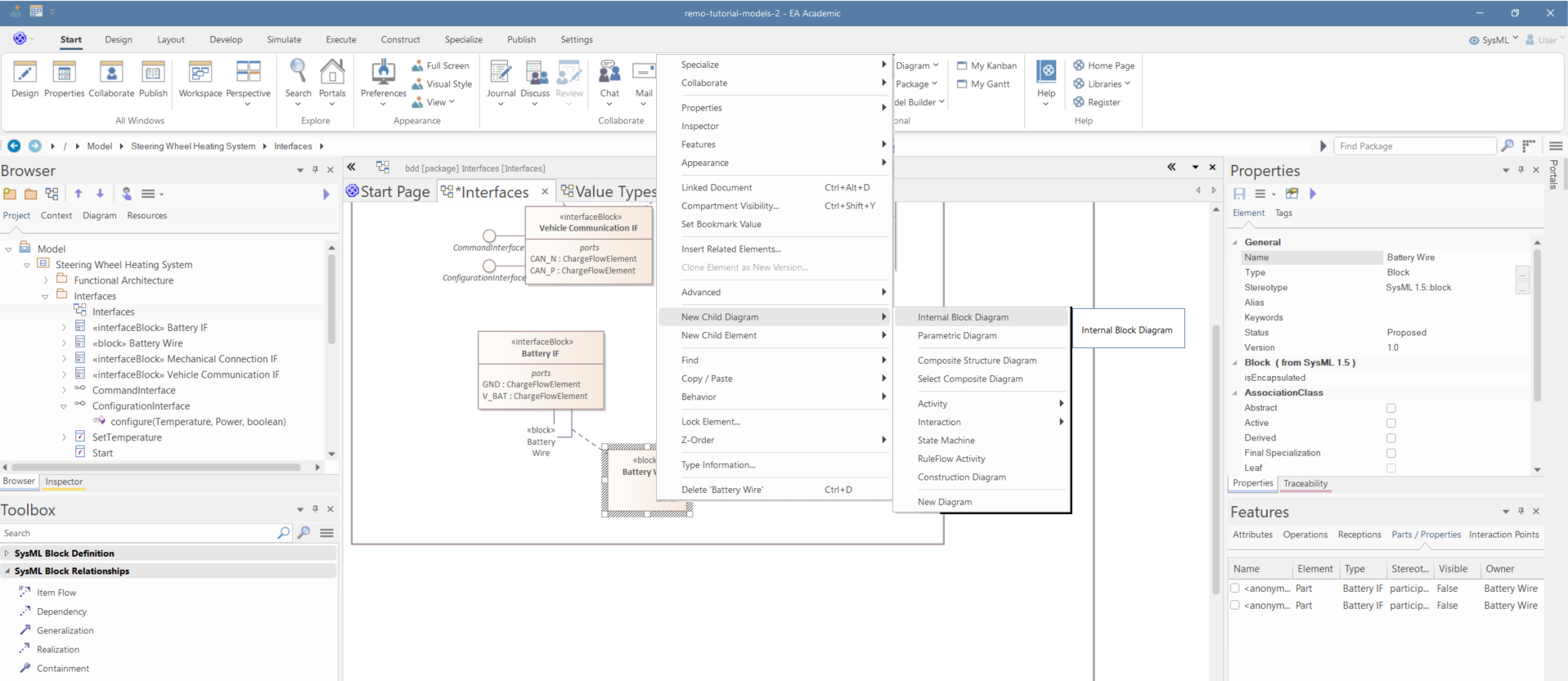The height and width of the screenshot is (681, 1568).
Task: Open the Chat collaborate icon
Action: click(x=609, y=74)
